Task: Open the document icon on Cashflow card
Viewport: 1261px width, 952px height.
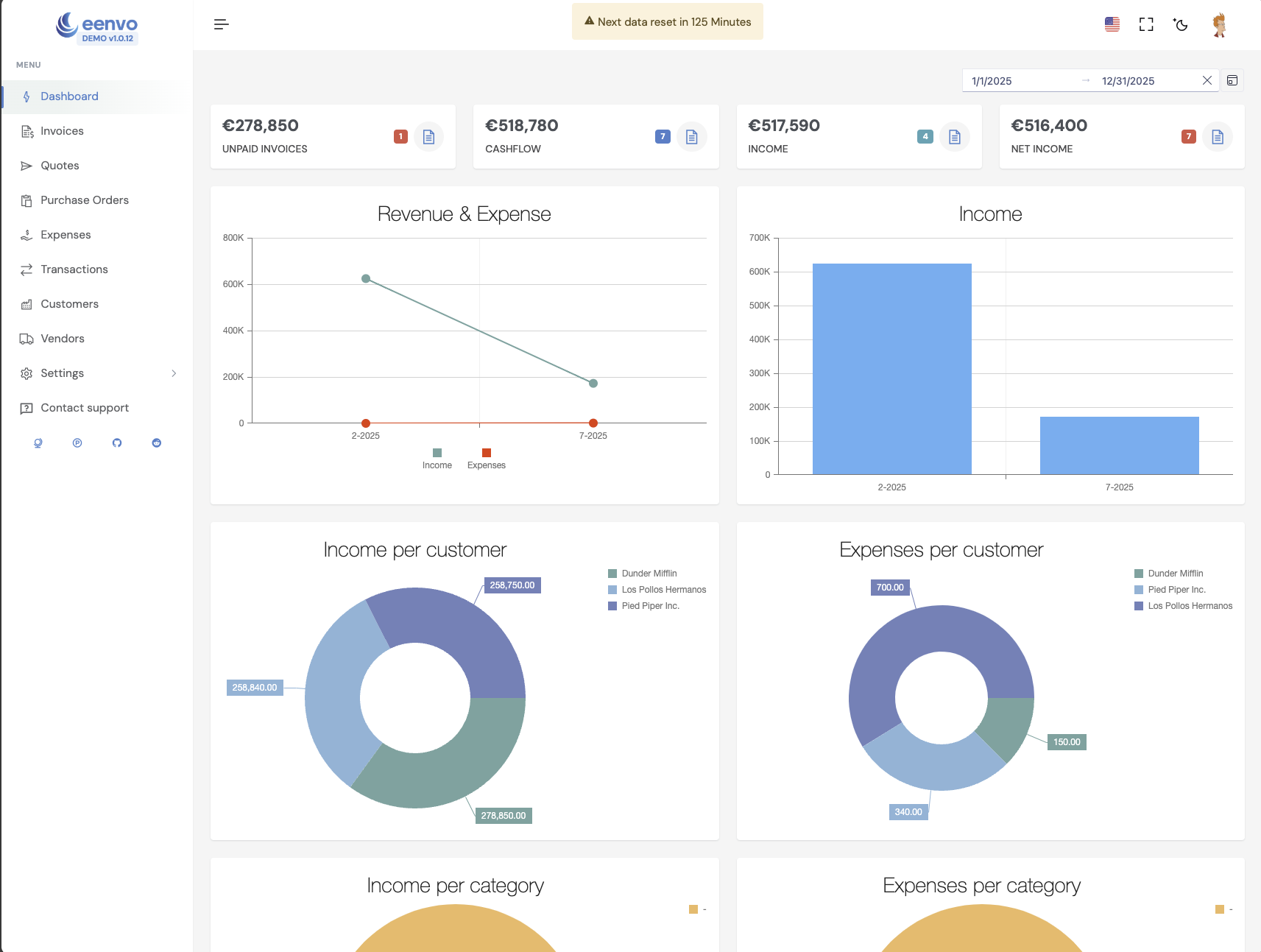Action: [692, 136]
